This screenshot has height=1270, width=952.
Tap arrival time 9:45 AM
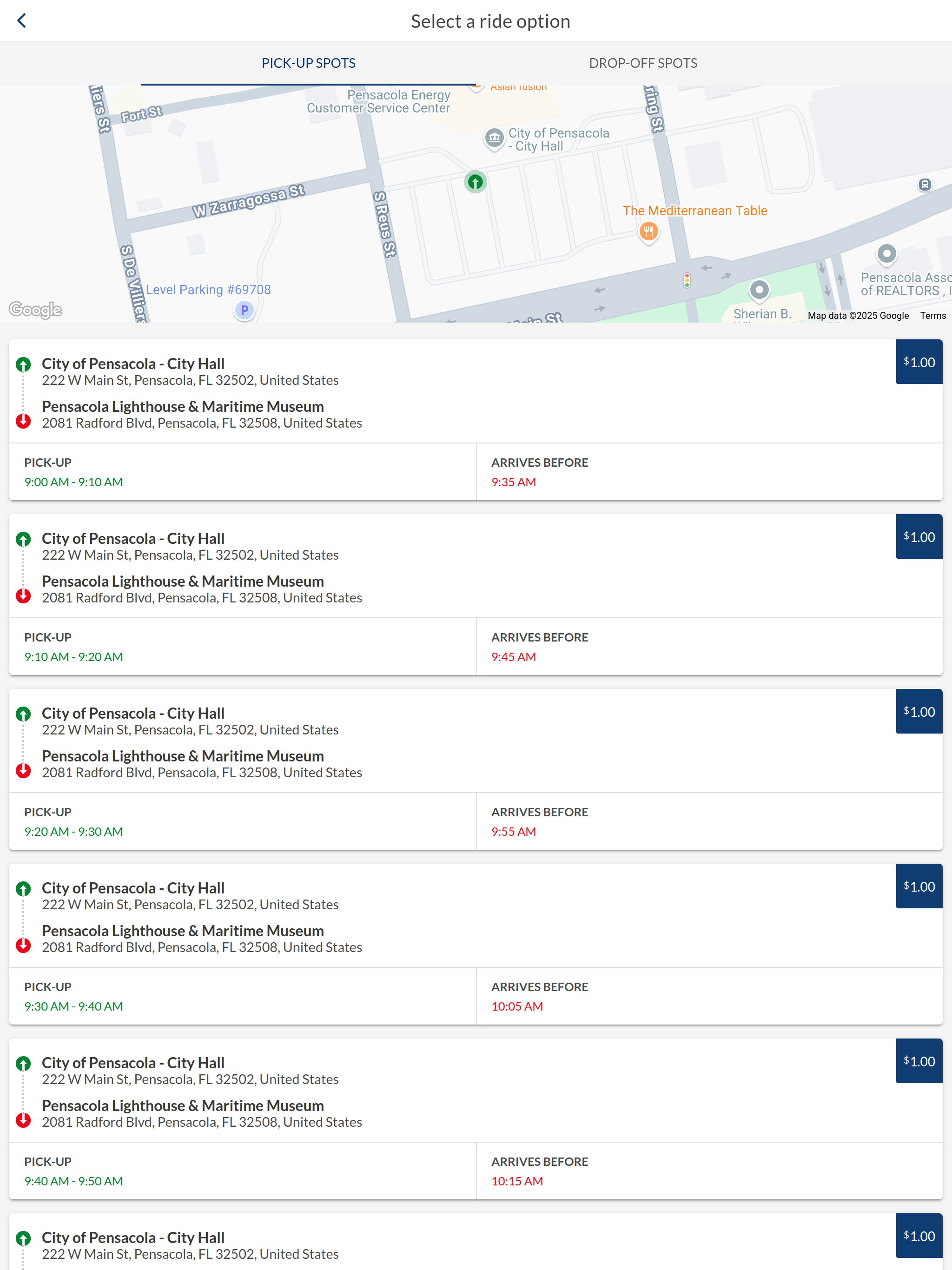tap(513, 657)
